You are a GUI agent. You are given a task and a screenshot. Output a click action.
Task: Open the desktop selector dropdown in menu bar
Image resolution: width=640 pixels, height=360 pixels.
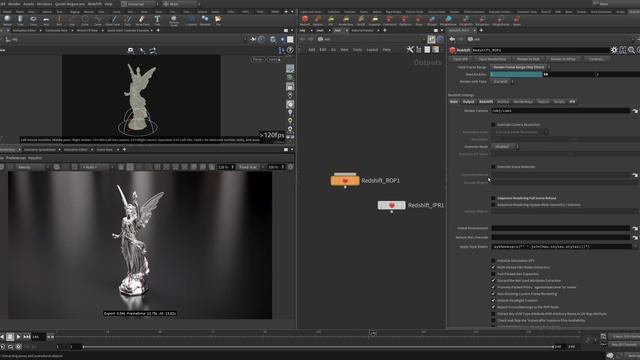(140, 4)
